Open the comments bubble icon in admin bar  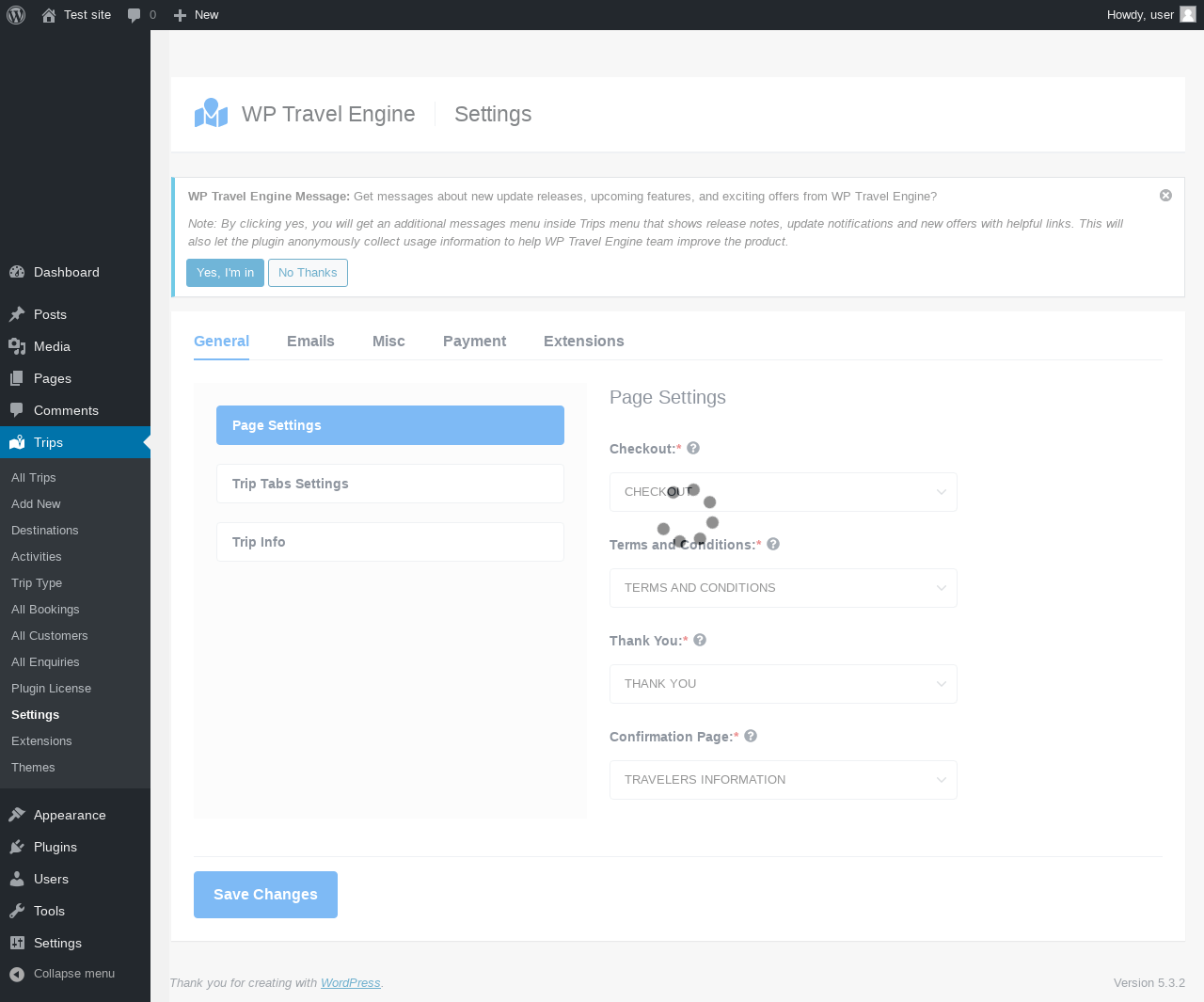pos(135,15)
